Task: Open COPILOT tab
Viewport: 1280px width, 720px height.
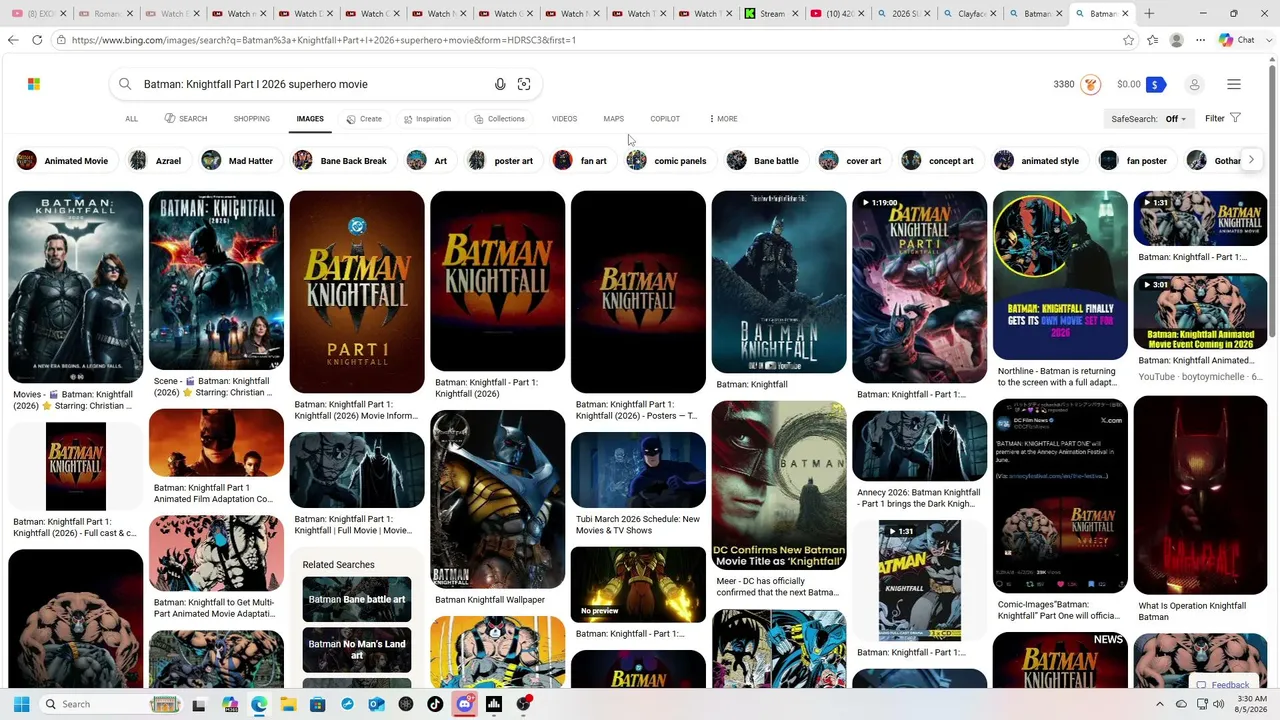Action: coord(665,119)
